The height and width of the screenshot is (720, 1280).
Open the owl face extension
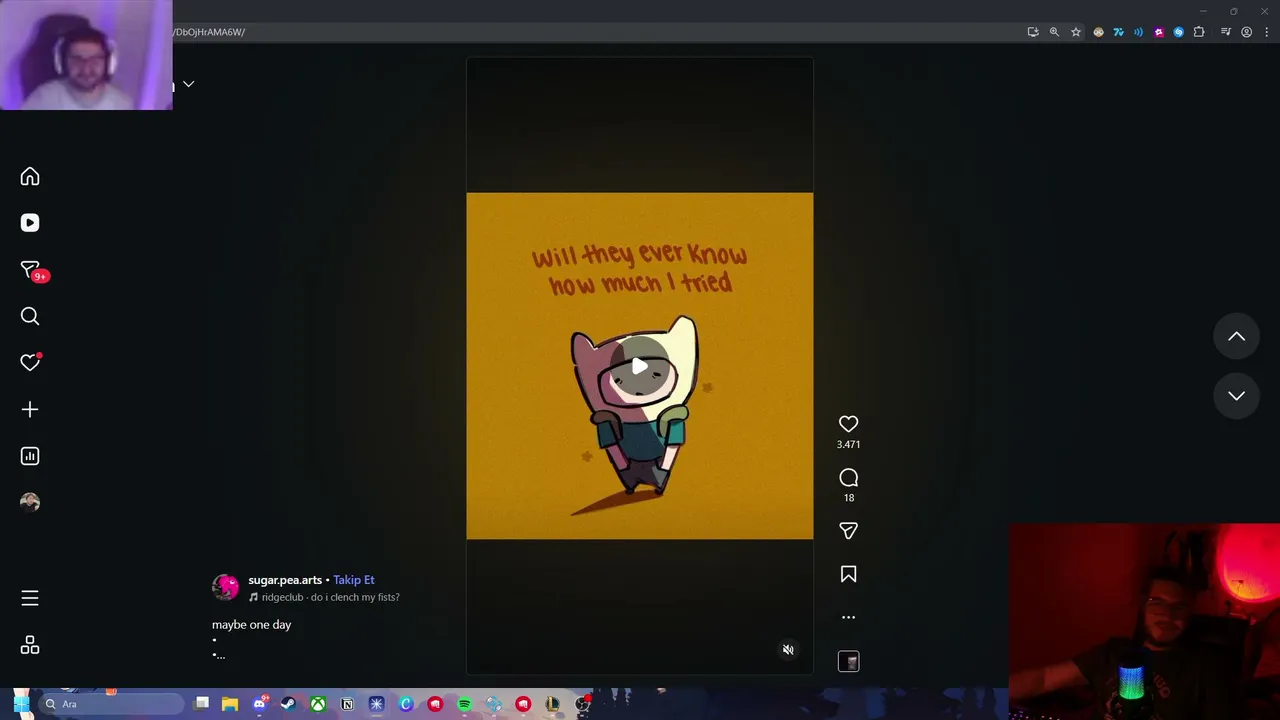pos(1098,32)
